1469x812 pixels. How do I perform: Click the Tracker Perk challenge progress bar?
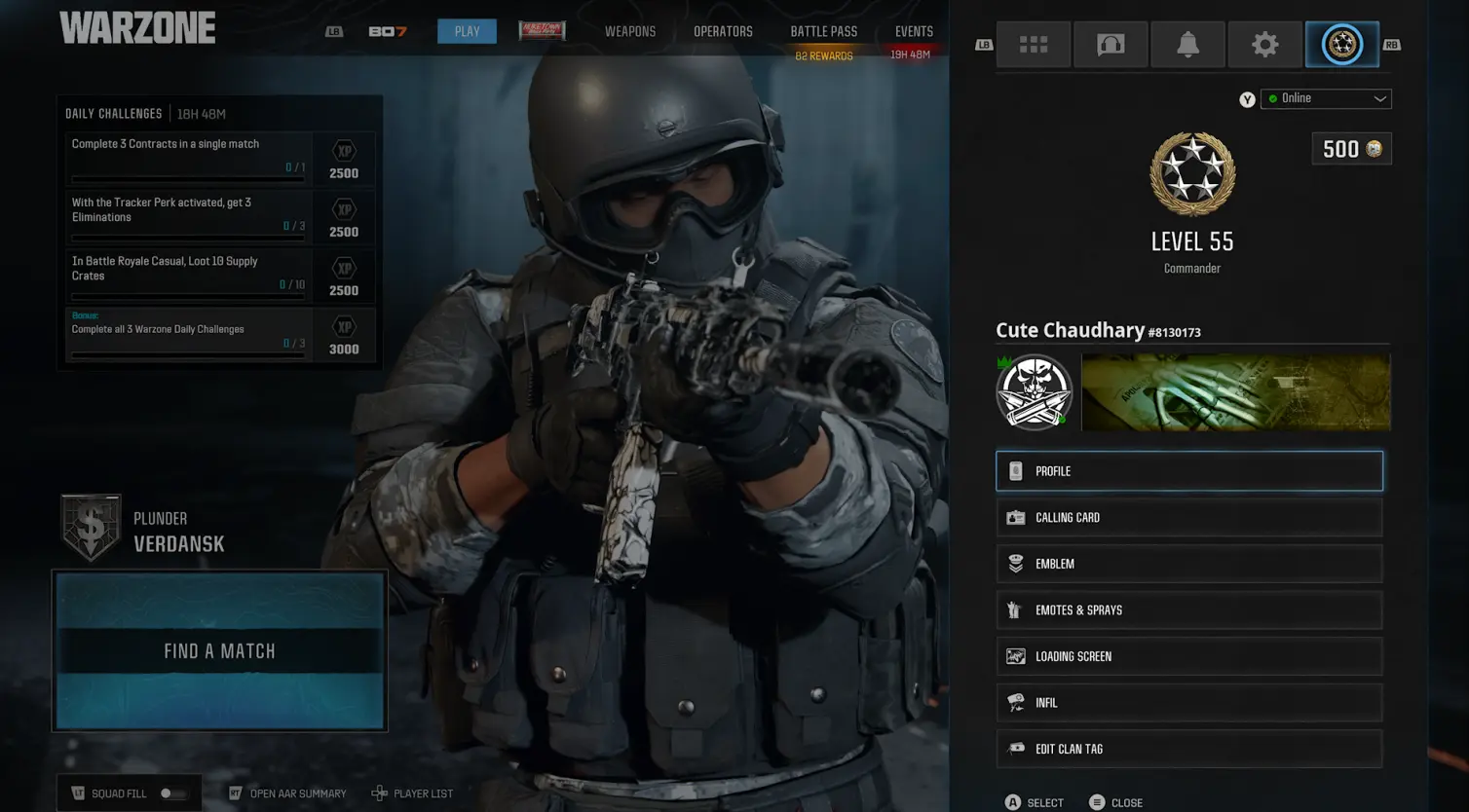point(188,238)
